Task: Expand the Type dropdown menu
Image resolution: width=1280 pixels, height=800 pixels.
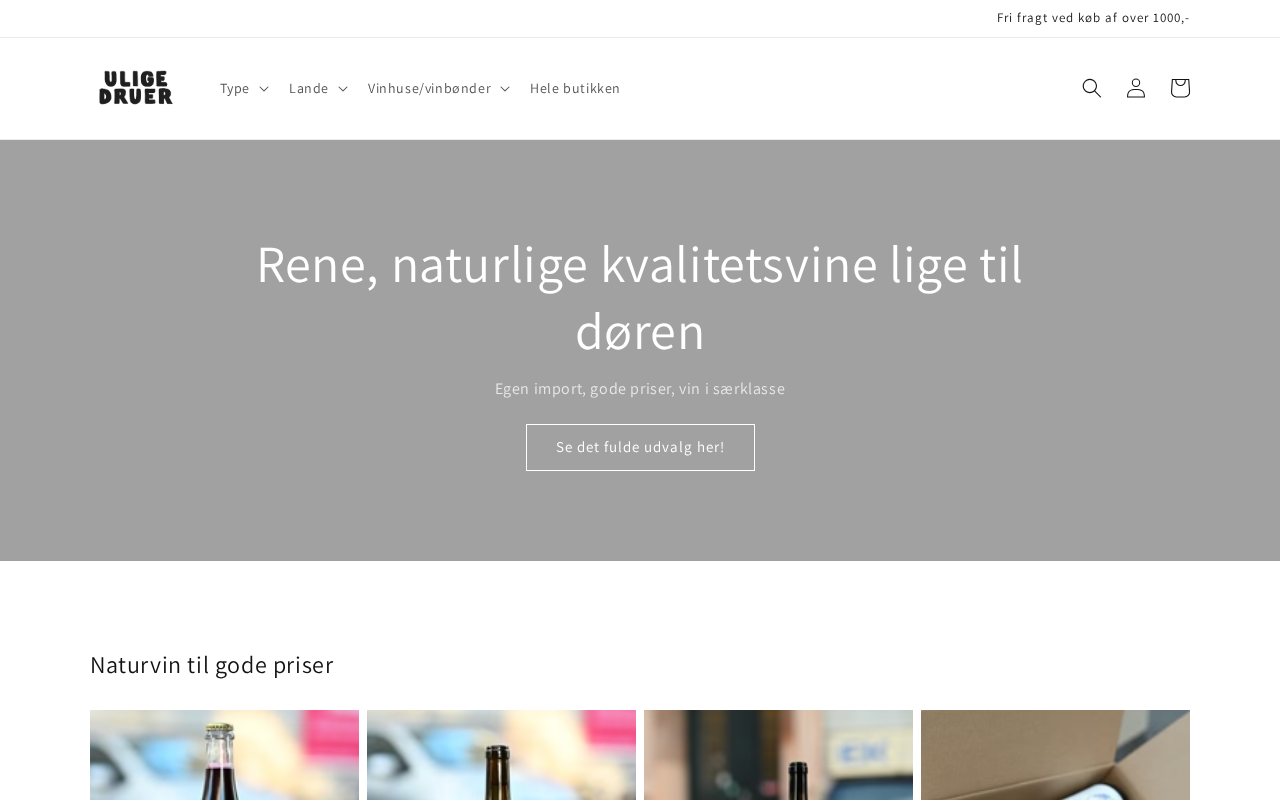Action: click(x=244, y=88)
